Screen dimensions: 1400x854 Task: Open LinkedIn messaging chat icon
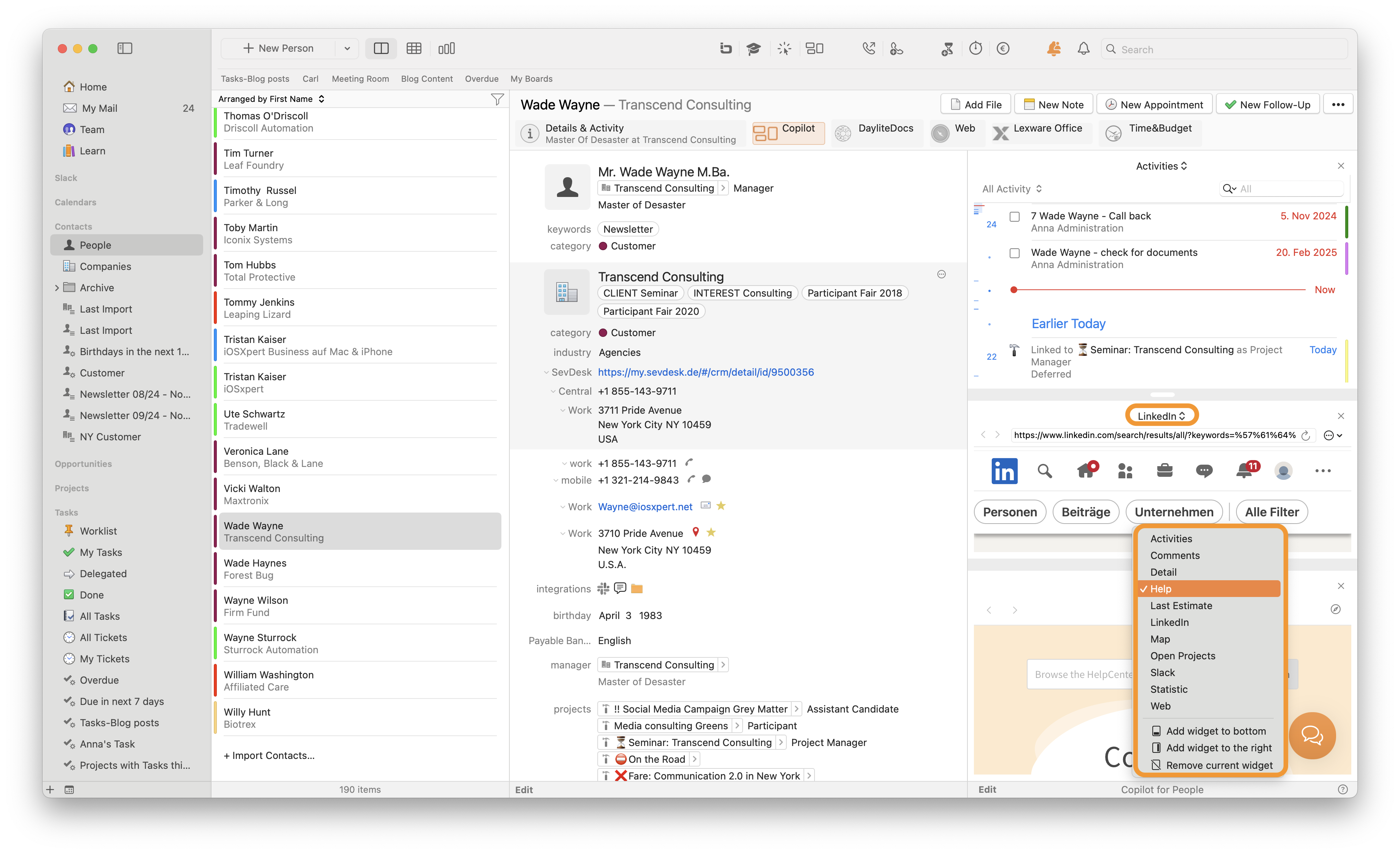(1203, 471)
